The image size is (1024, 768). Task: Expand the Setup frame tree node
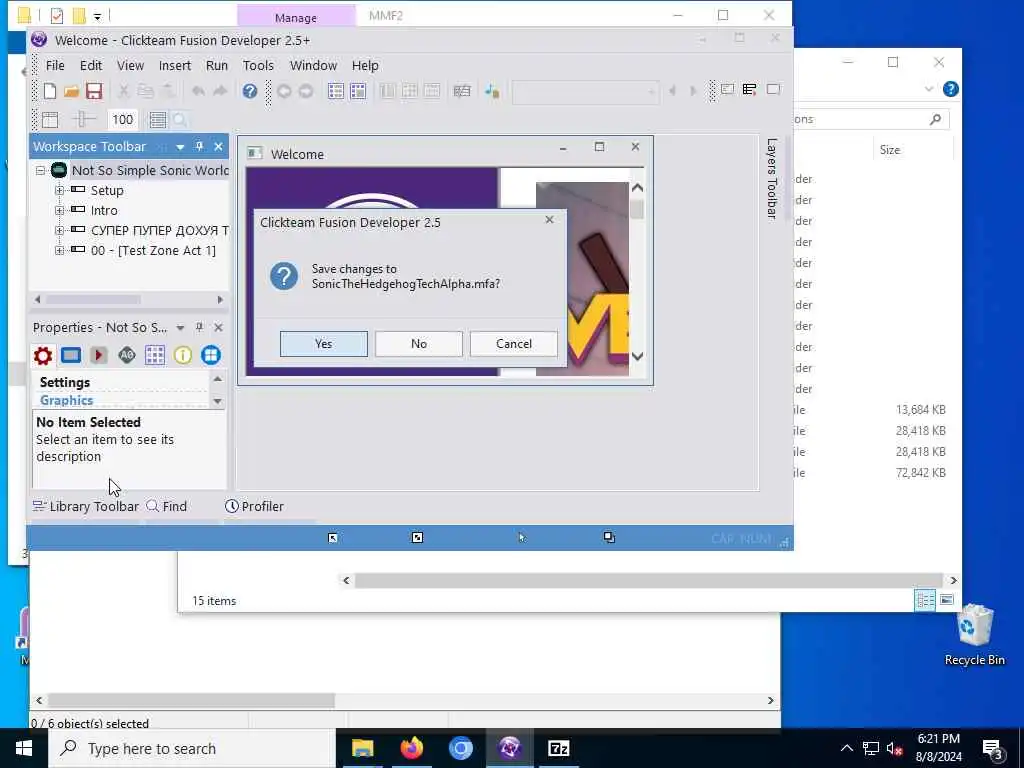click(x=59, y=190)
